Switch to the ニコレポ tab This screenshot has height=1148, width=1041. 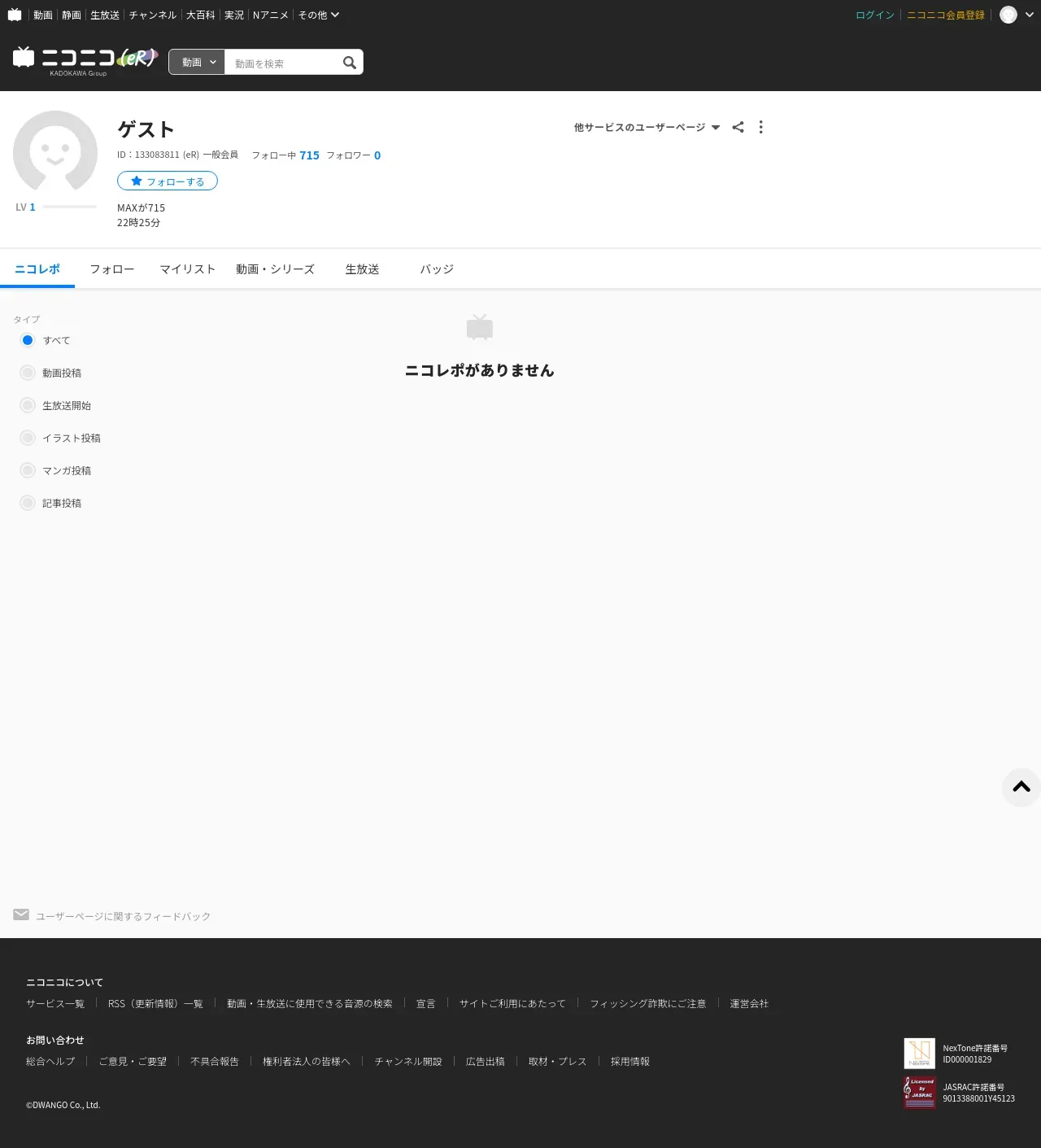pos(37,269)
